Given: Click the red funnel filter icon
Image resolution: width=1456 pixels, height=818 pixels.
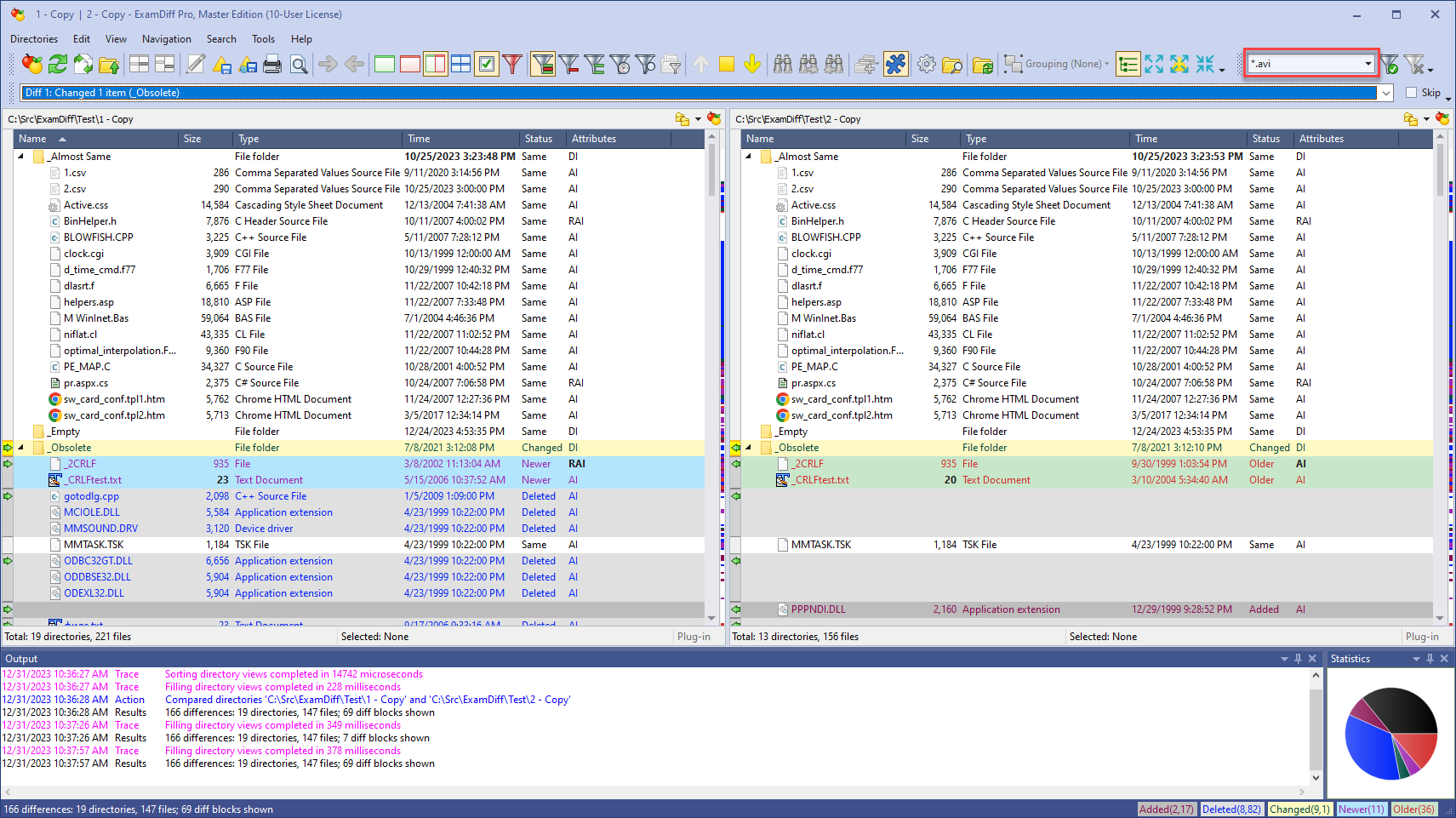Looking at the screenshot, I should click(x=512, y=64).
